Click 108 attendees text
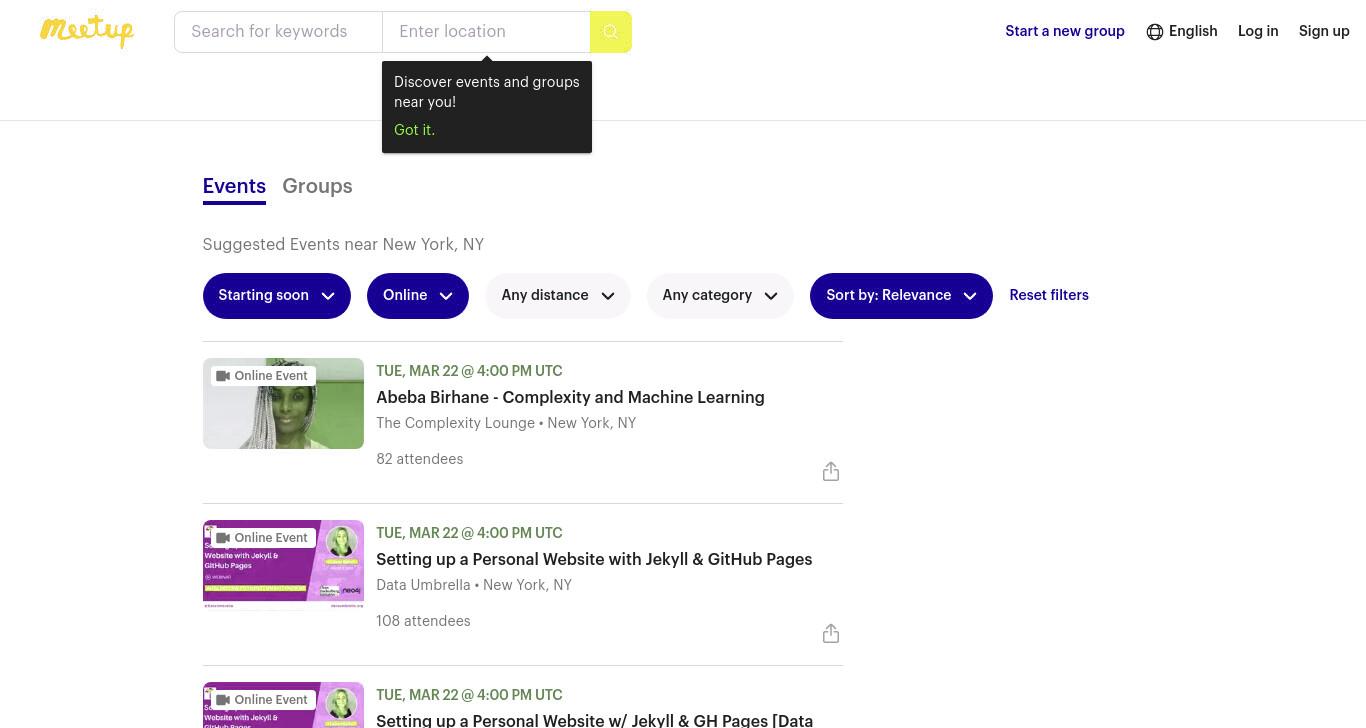This screenshot has height=728, width=1366. pyautogui.click(x=423, y=621)
